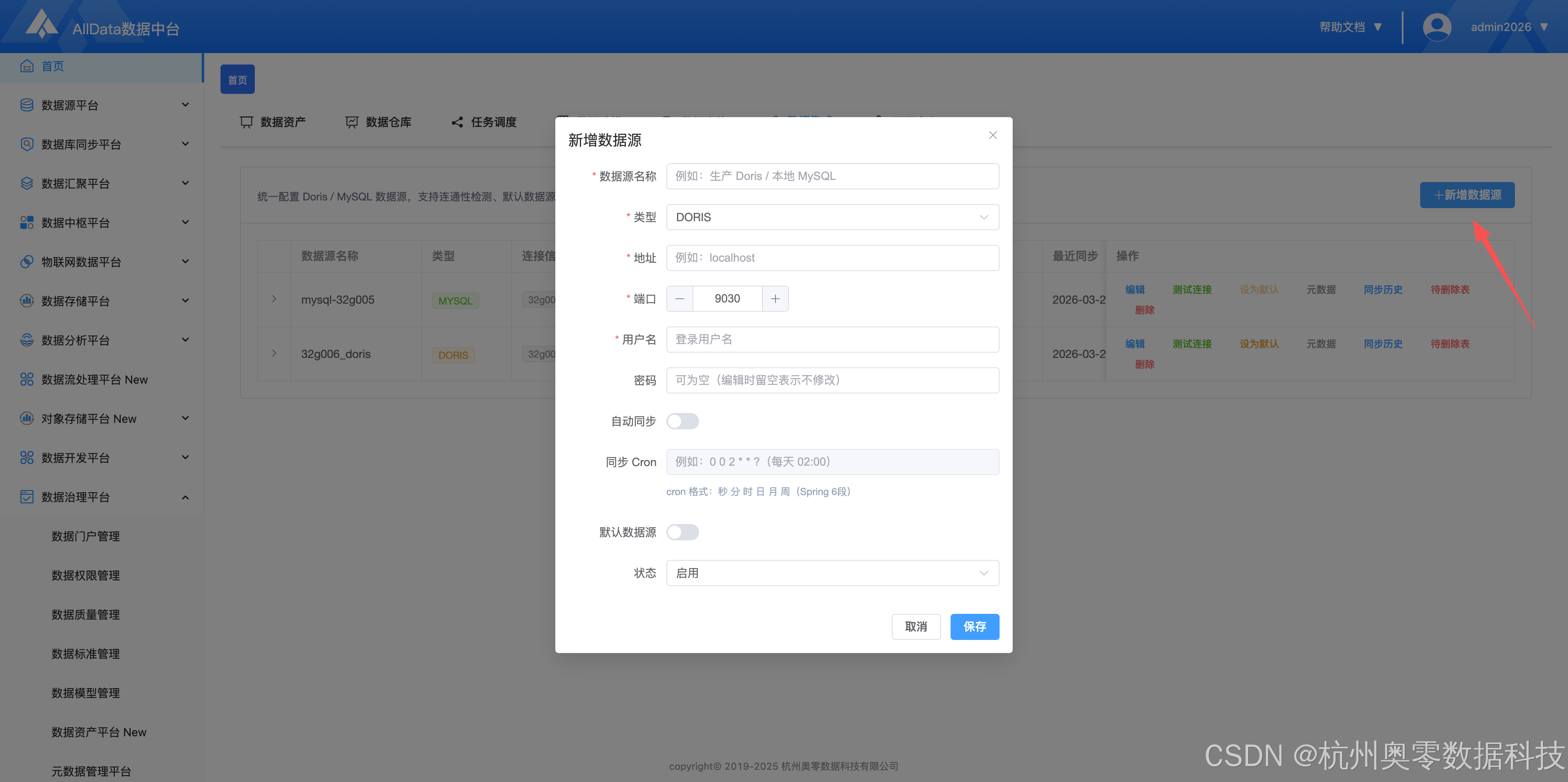The height and width of the screenshot is (782, 1568).
Task: Open 数据门户管理 menu item
Action: click(86, 536)
